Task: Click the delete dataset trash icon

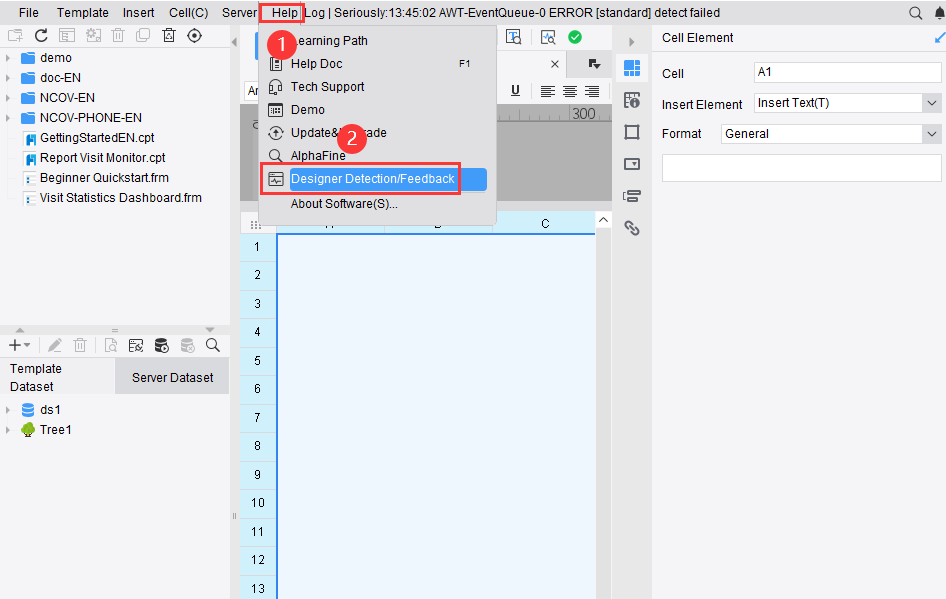Action: (80, 345)
